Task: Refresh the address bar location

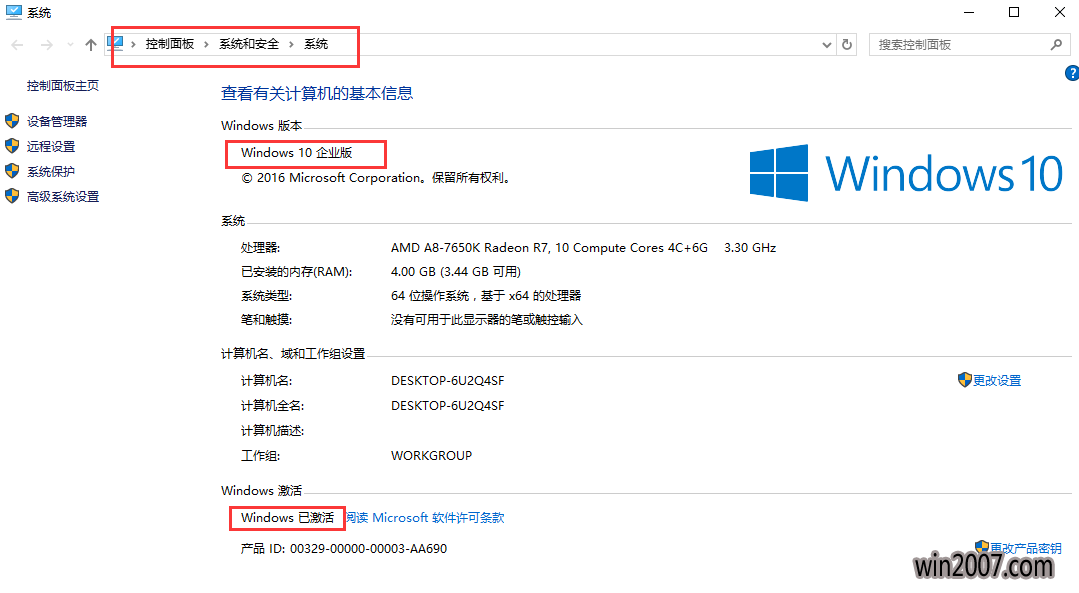Action: pyautogui.click(x=847, y=45)
